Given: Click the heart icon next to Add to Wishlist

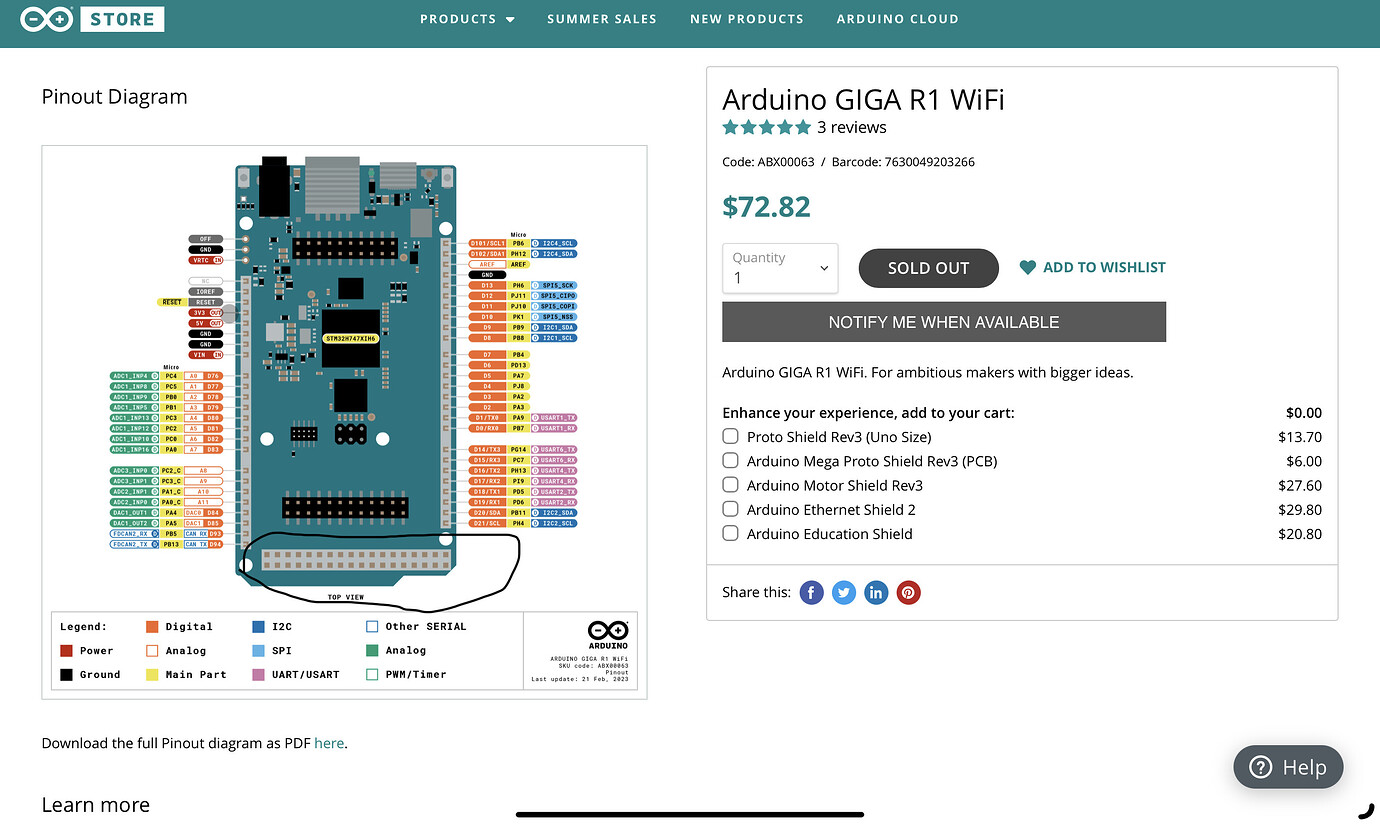Looking at the screenshot, I should pos(1028,267).
